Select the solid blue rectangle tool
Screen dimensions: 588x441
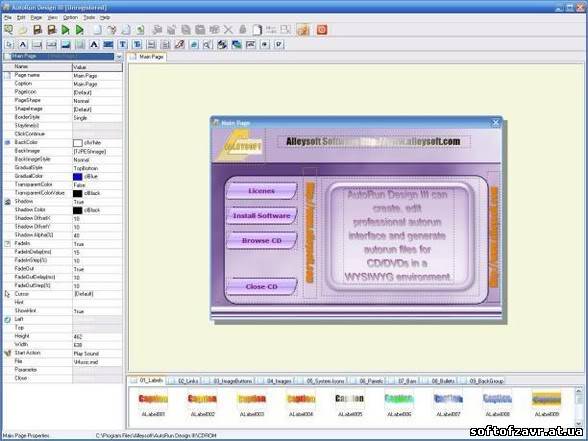108,45
